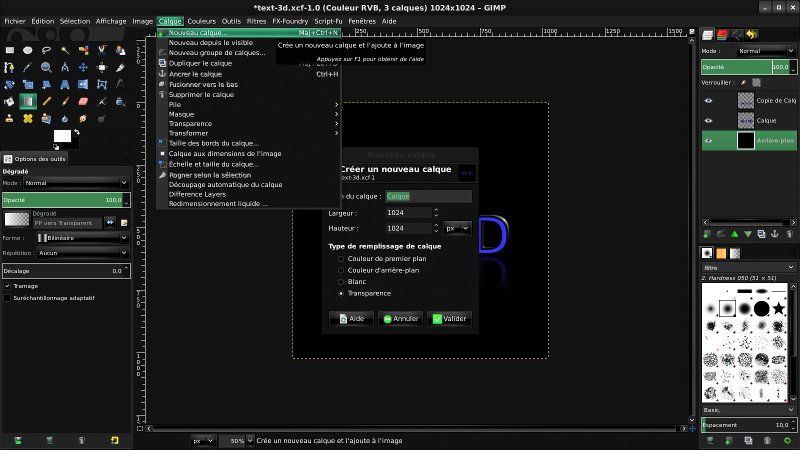Choose Transparence fill type
The image size is (800, 450).
click(x=341, y=293)
